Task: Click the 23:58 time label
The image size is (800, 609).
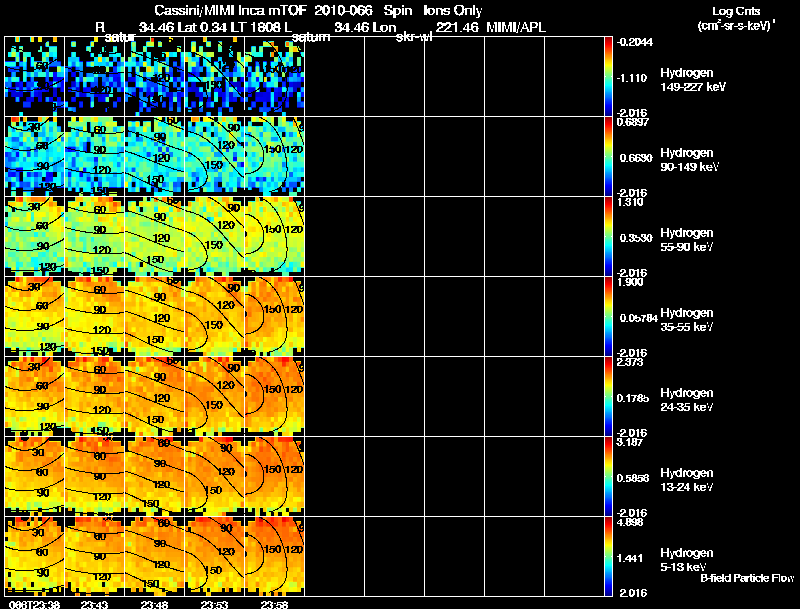Action: point(274,604)
